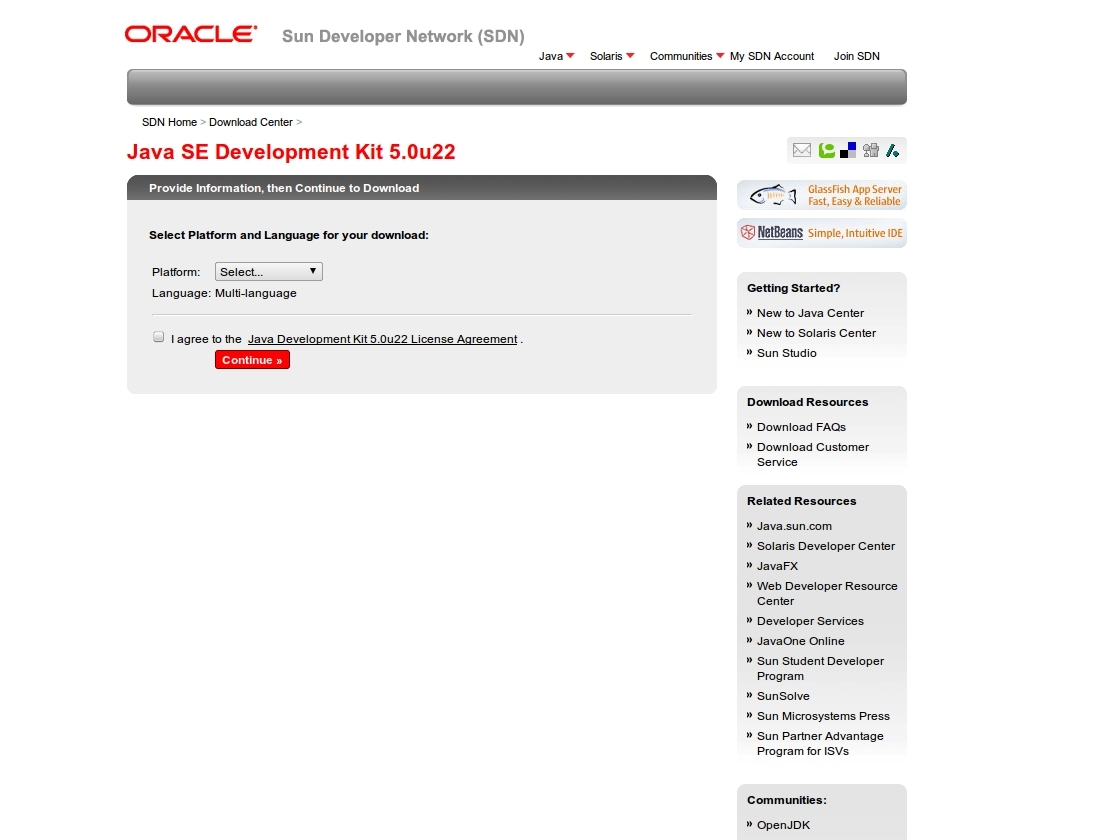Open the Platform selection dropdown

pos(268,271)
